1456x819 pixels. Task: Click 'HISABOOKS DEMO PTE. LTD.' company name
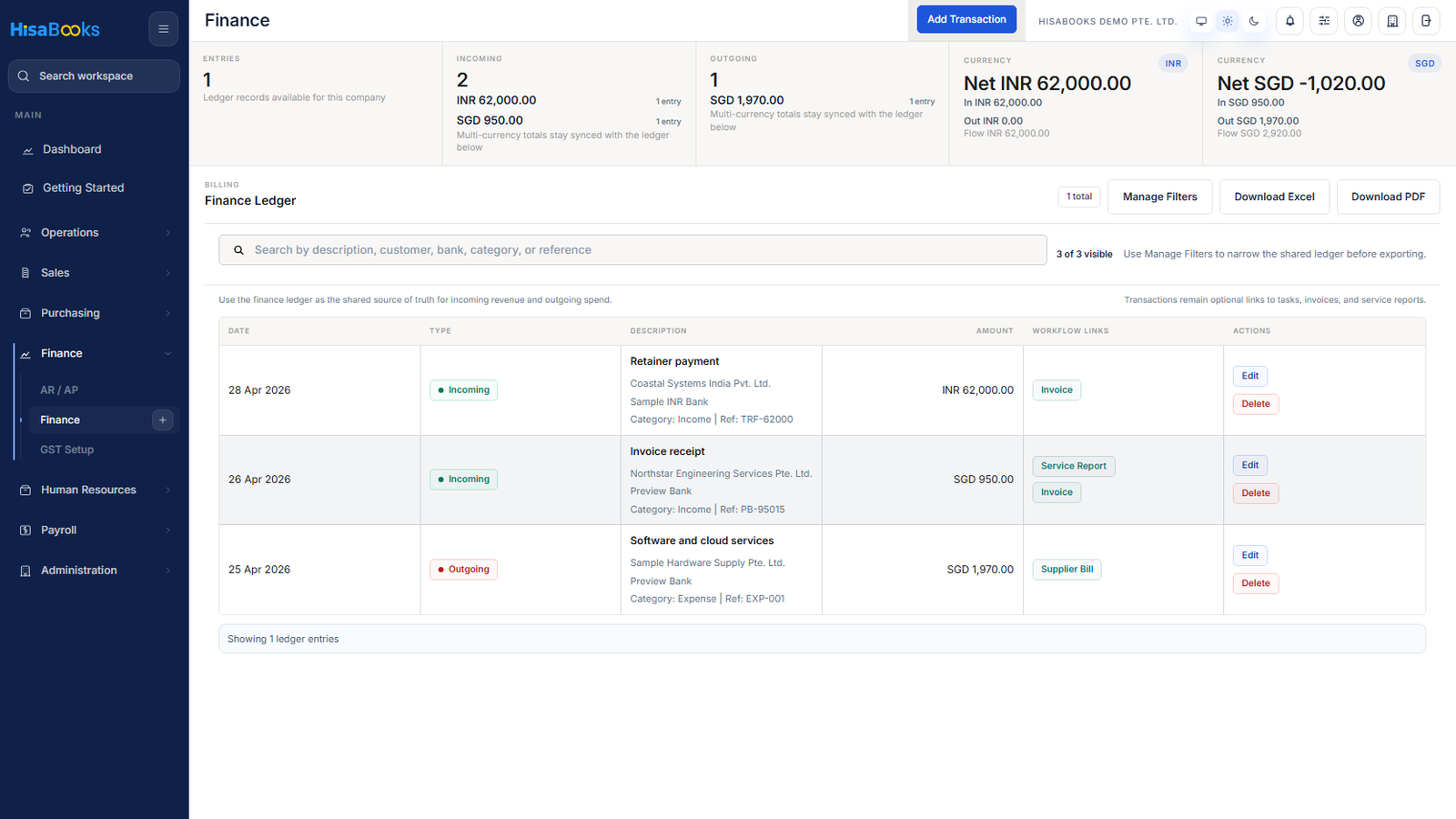point(1107,21)
